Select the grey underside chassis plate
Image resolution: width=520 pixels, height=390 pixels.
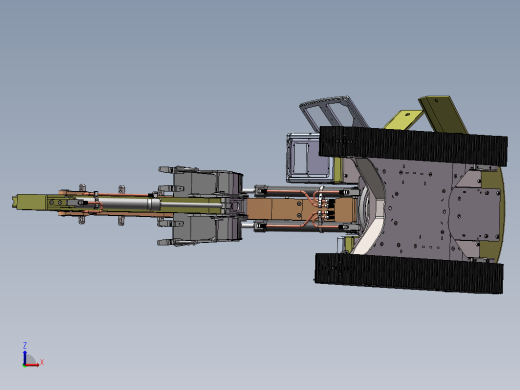point(417,208)
